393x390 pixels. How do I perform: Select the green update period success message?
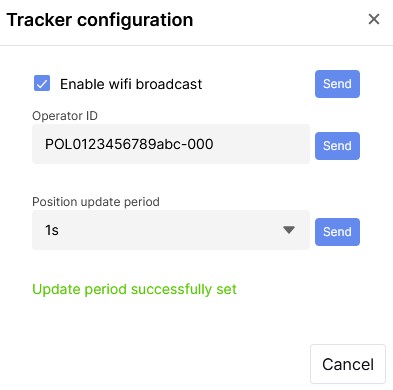click(x=134, y=289)
